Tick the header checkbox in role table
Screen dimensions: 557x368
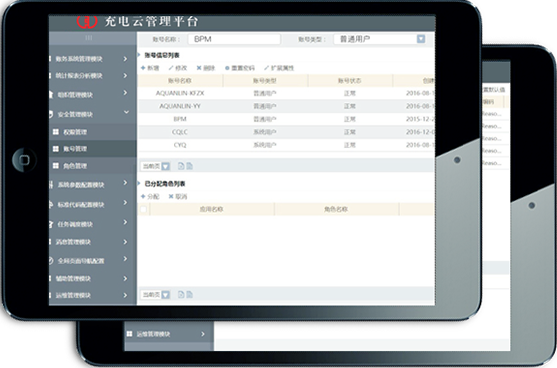click(143, 209)
